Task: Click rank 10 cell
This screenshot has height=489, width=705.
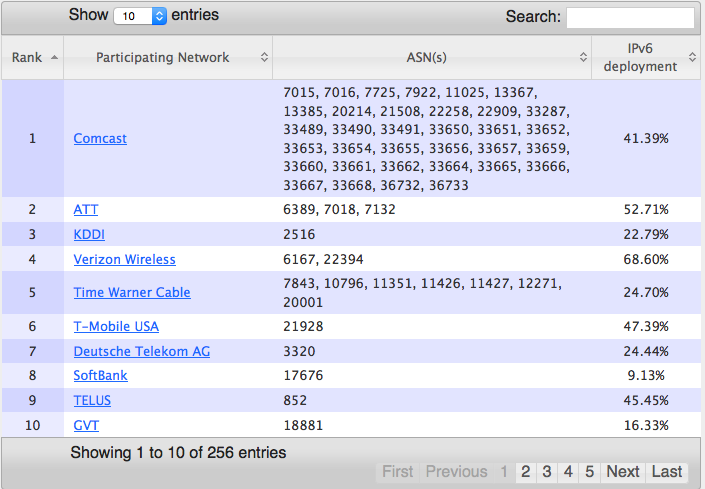Action: 32,425
